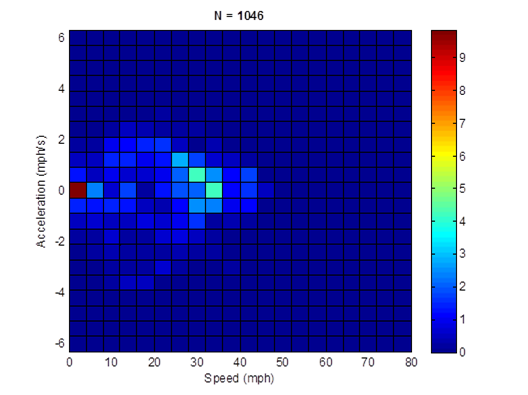Select the "Acceleration (mph/s)" y-axis label
The width and height of the screenshot is (528, 395).
(x=40, y=191)
